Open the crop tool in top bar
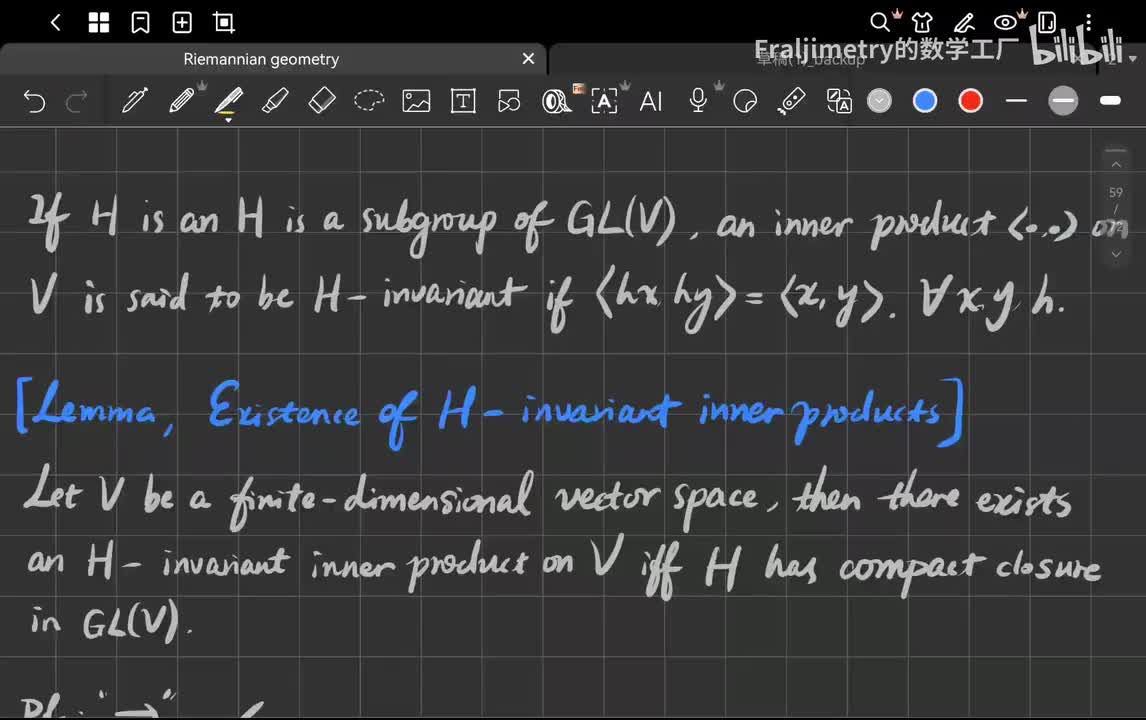Screen dimensions: 1146x720 [x=224, y=23]
